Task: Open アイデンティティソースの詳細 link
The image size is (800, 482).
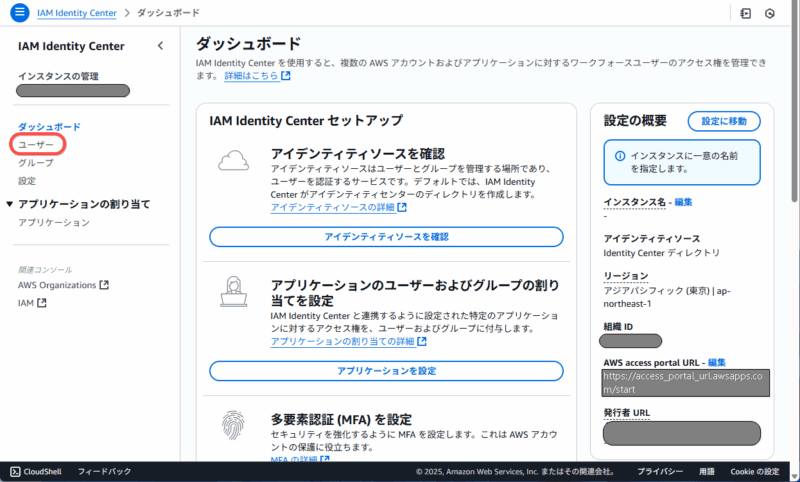Action: [x=333, y=207]
